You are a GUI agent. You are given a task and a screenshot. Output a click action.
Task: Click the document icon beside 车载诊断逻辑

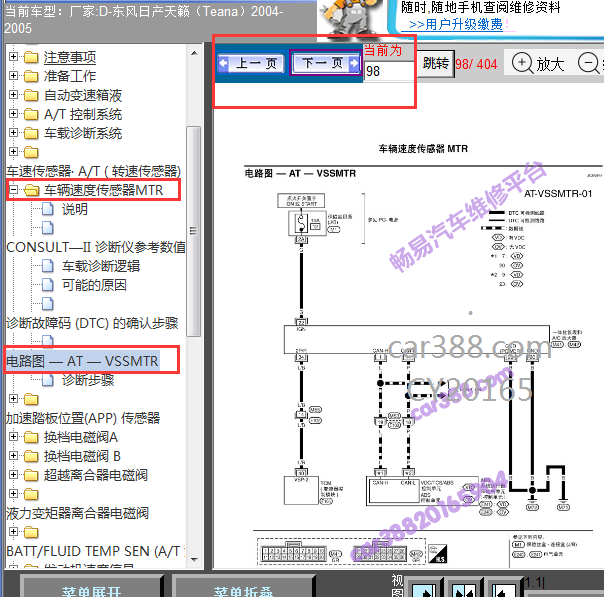pos(47,266)
